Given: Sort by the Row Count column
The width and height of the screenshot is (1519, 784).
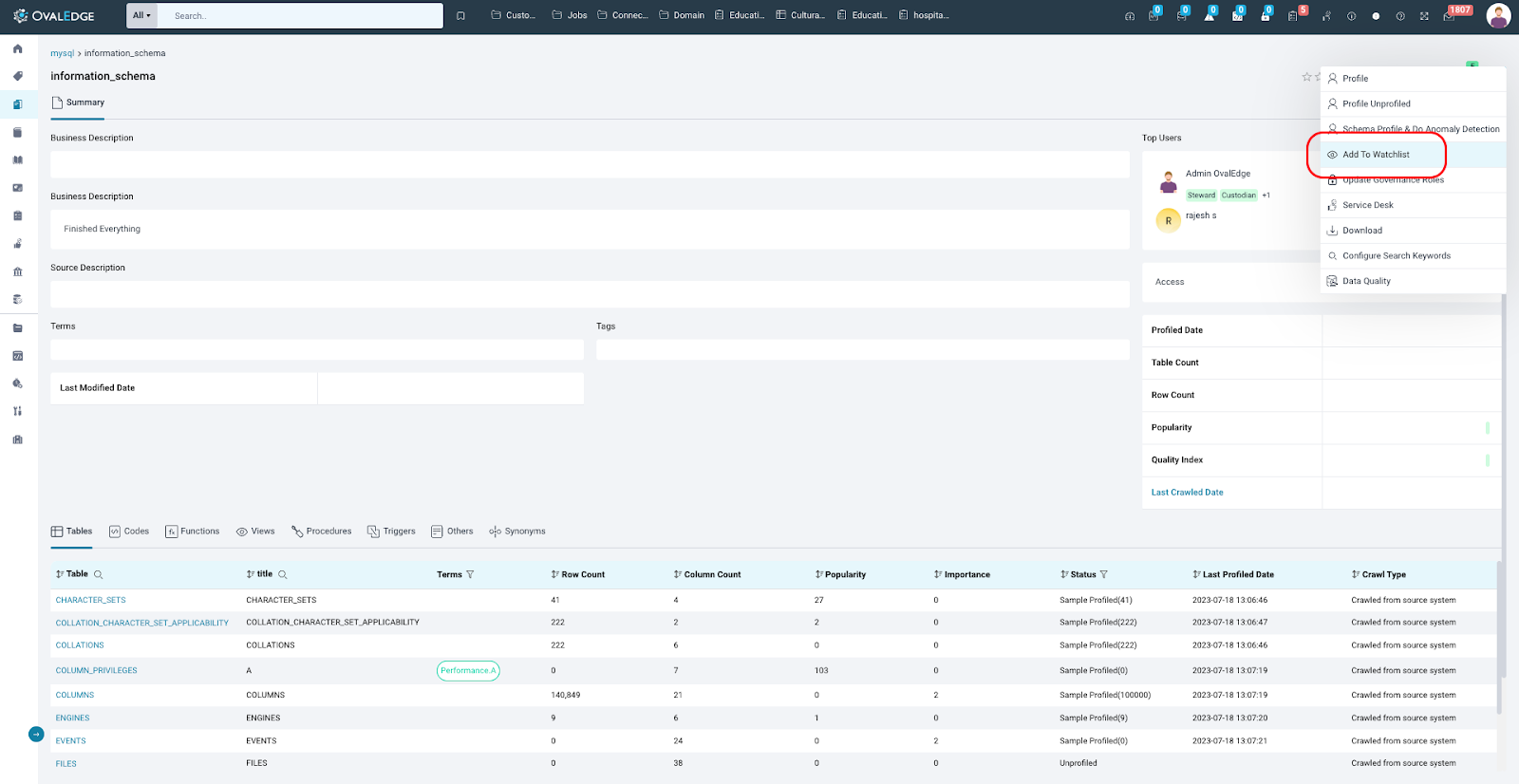Looking at the screenshot, I should coord(577,574).
